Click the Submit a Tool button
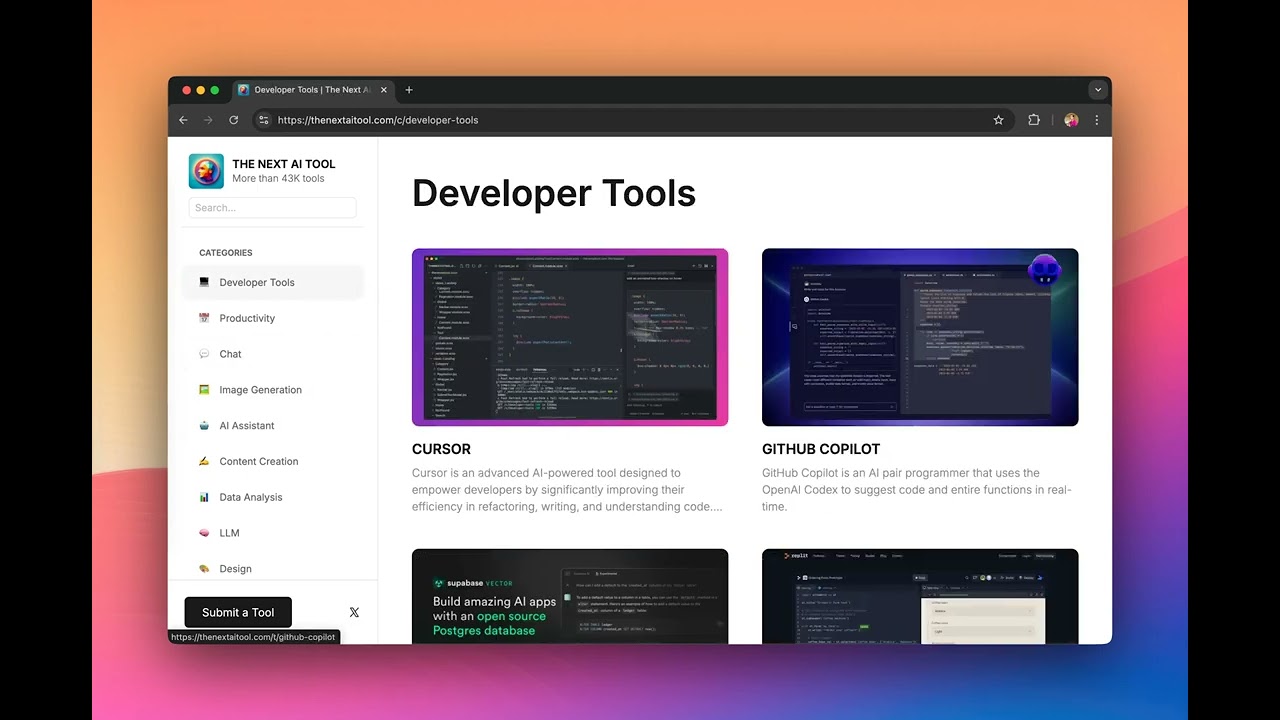This screenshot has width=1280, height=720. (x=238, y=613)
